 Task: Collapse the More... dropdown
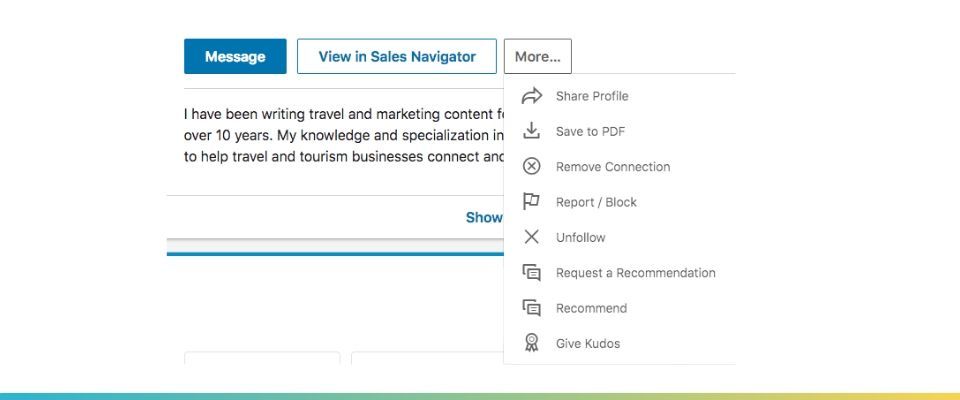coord(538,56)
